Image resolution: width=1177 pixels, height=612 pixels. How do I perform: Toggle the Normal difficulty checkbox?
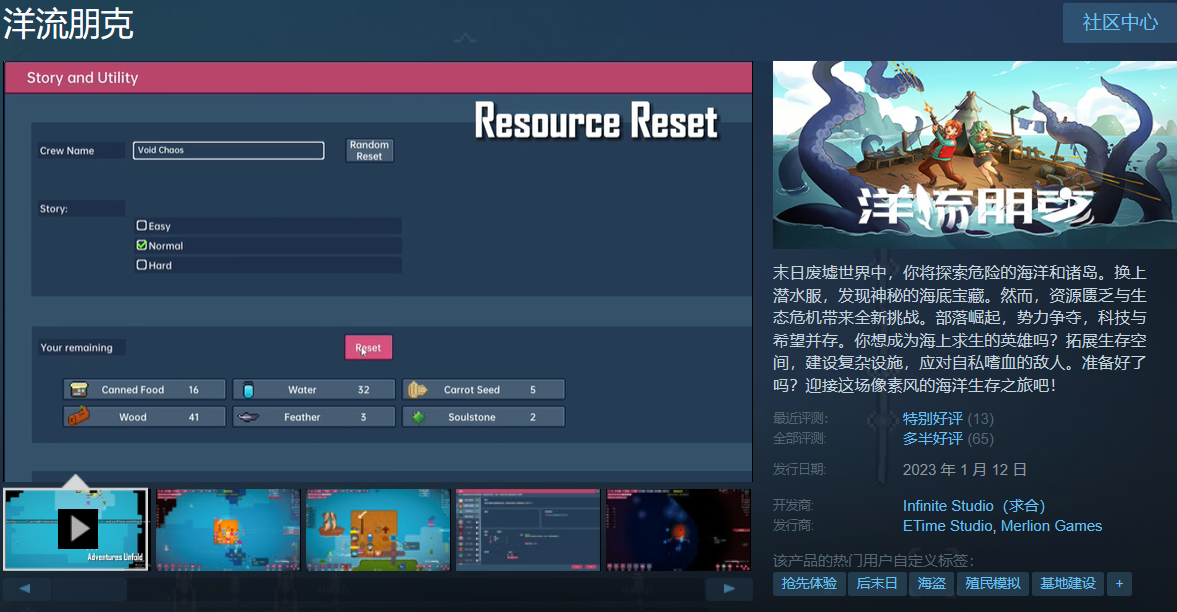[142, 245]
